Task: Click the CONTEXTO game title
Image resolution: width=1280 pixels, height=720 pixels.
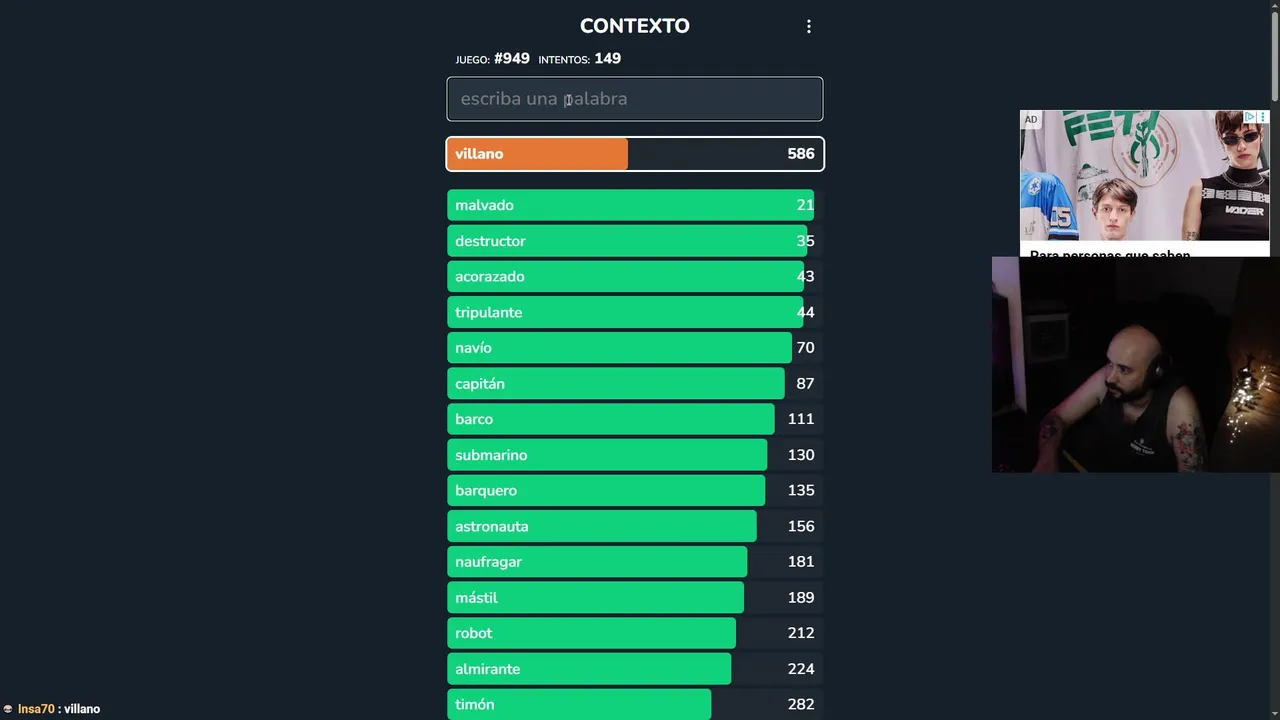Action: point(634,26)
